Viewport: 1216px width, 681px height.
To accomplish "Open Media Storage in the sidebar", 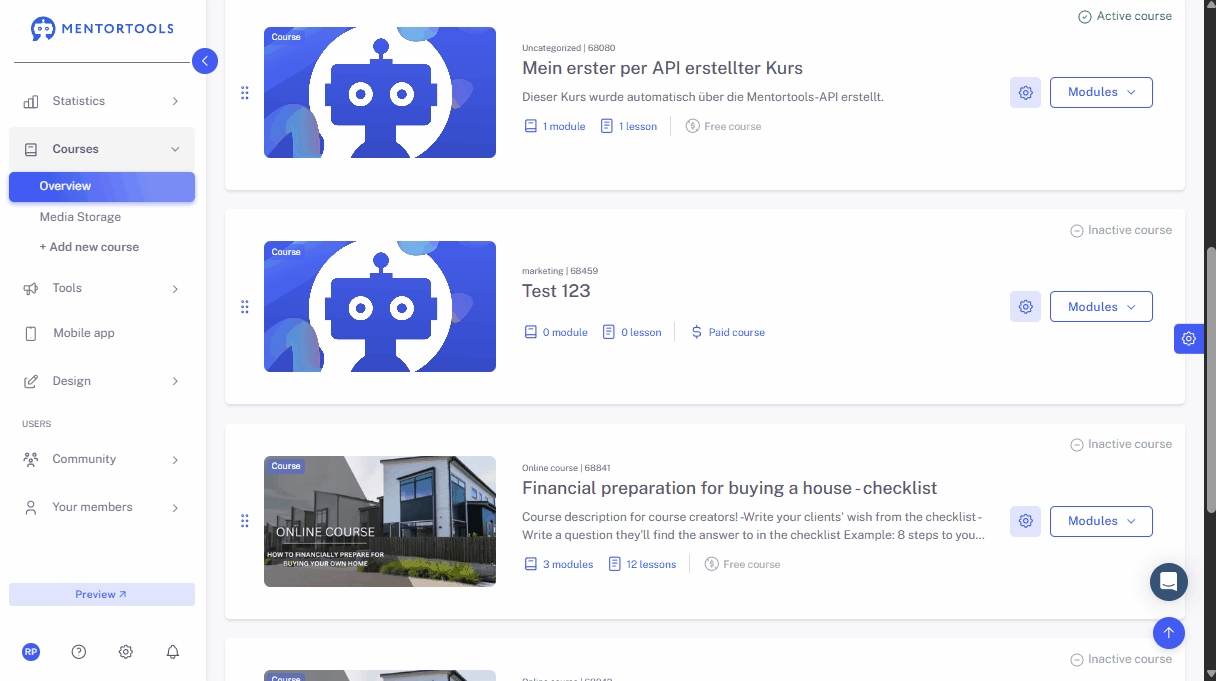I will (80, 217).
